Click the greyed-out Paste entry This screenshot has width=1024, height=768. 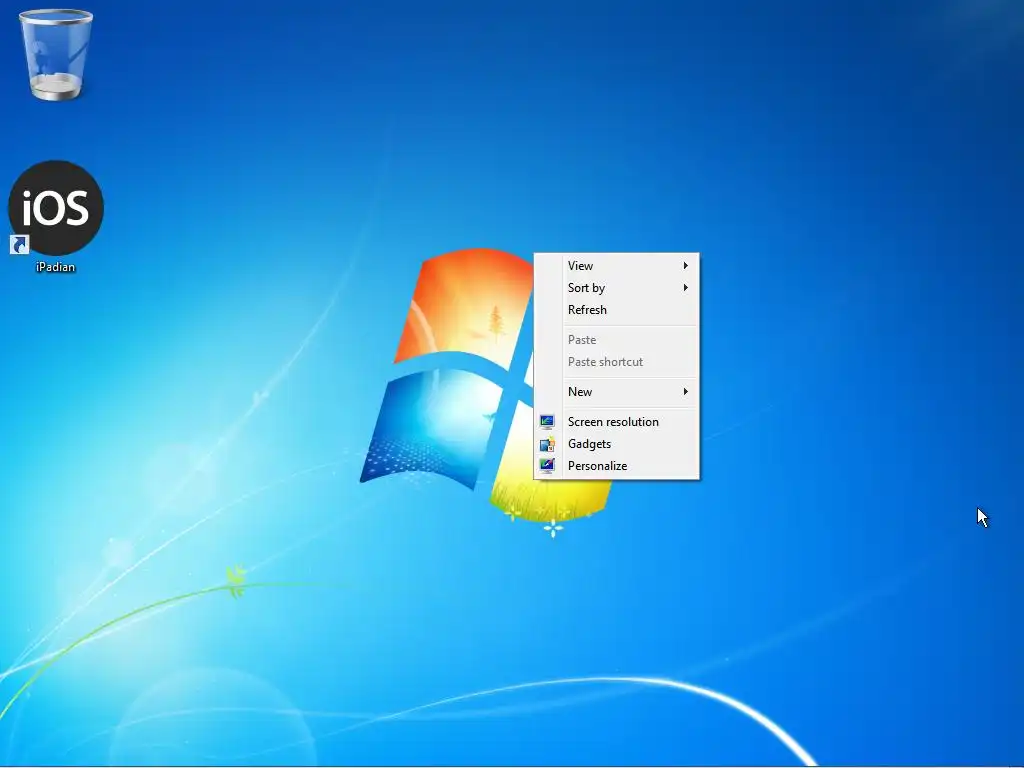pos(616,340)
